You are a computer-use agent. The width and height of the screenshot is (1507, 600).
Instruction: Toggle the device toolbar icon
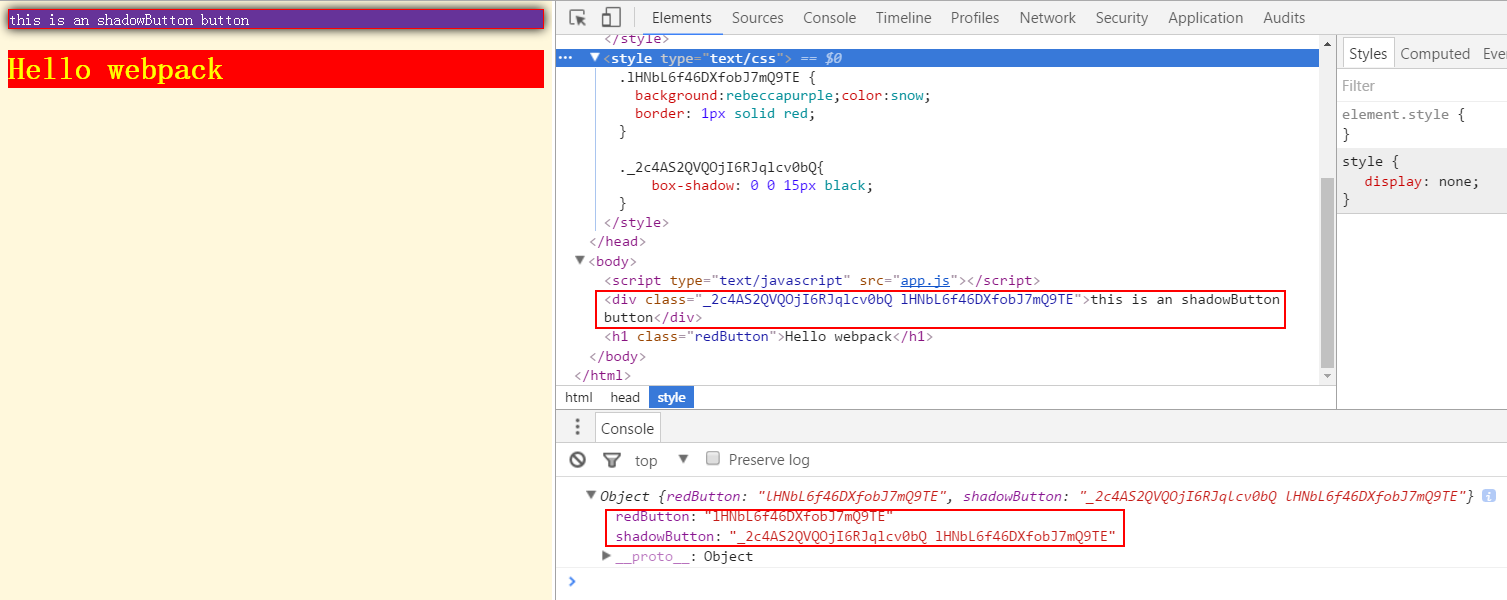(610, 17)
